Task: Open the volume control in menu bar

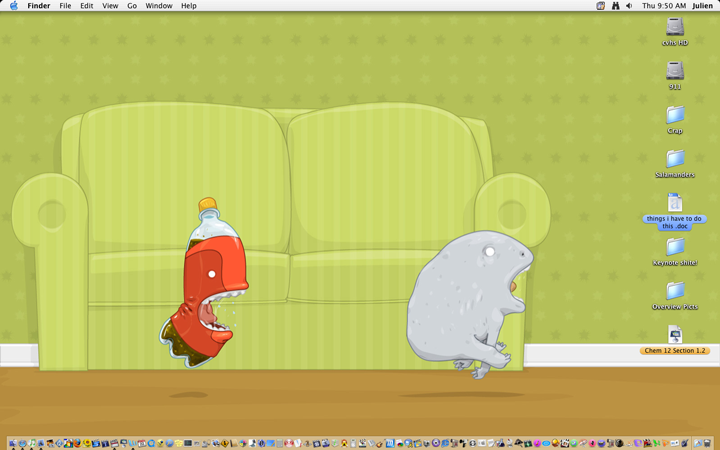Action: 630,6
